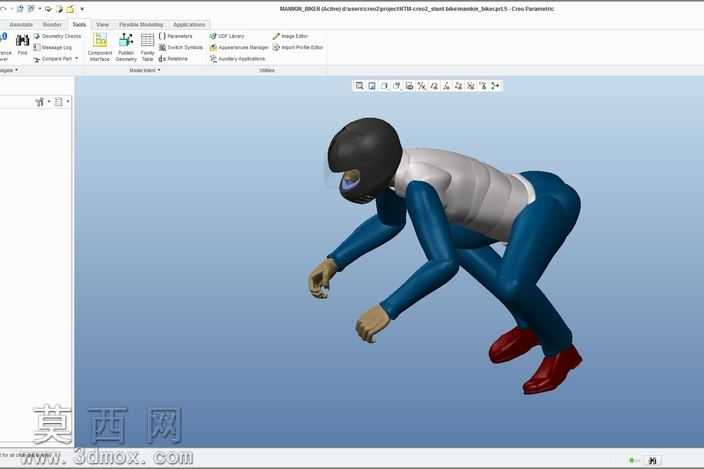704x469 pixels.
Task: Select the Tools ribbon tab
Action: (79, 25)
